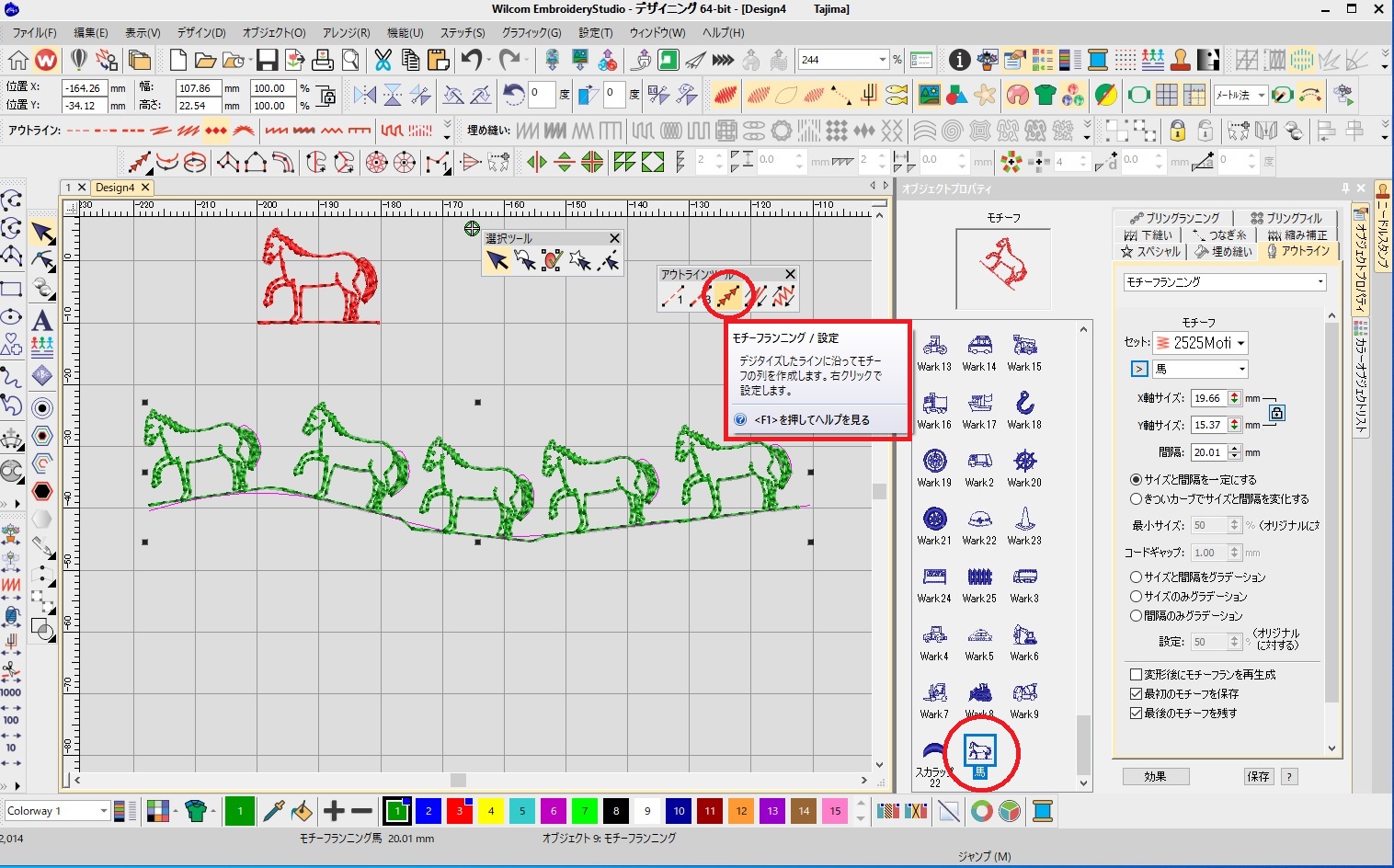
Task: Click the two fish icon
Action: pyautogui.click(x=897, y=95)
